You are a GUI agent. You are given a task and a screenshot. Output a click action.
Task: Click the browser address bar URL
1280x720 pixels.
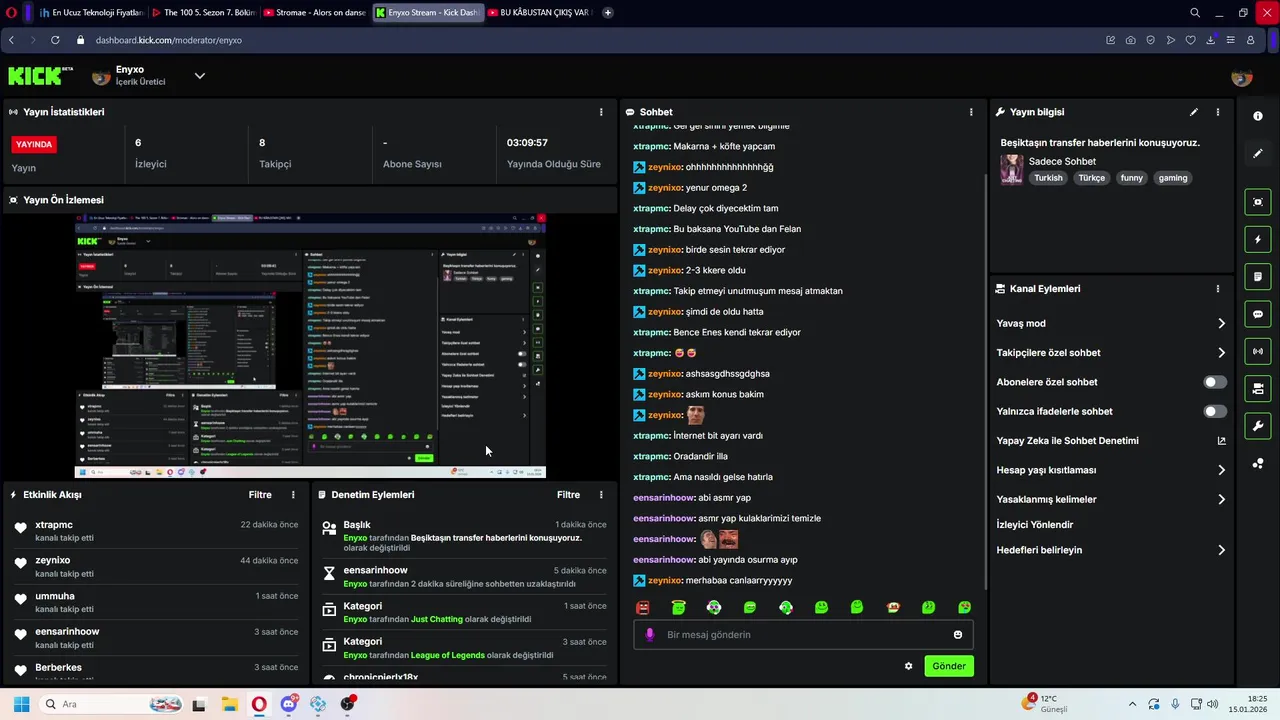coord(169,40)
